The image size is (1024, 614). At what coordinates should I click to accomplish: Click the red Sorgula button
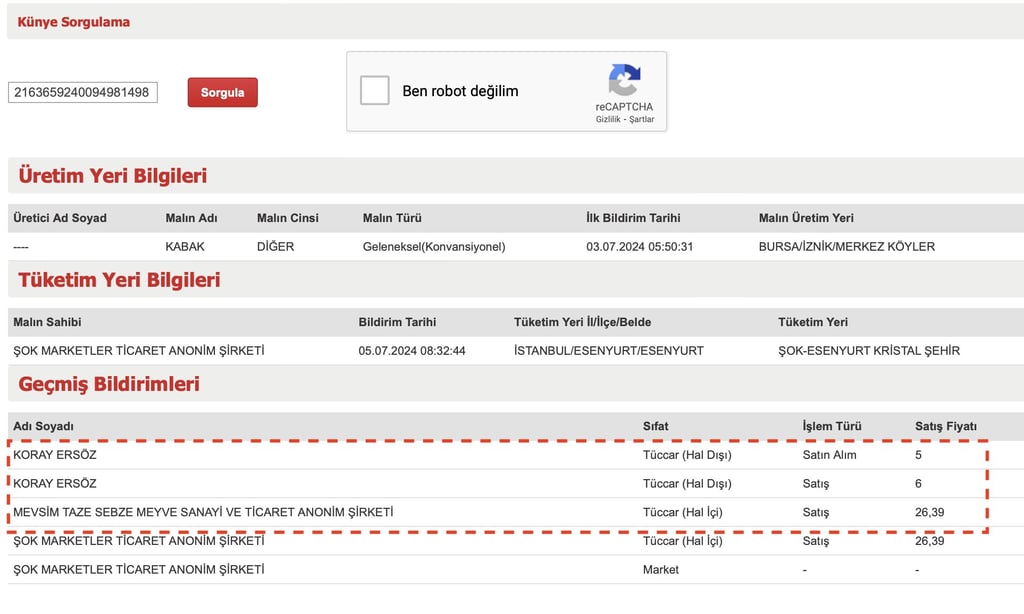tap(223, 92)
